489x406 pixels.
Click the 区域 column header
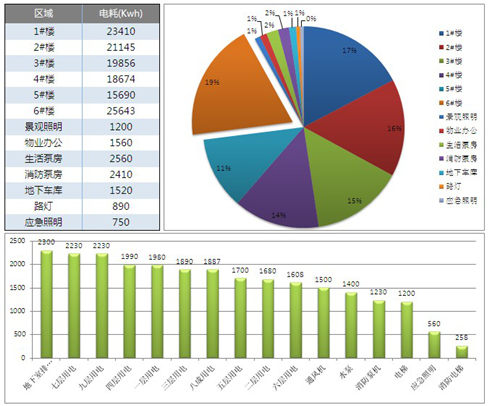tap(44, 14)
